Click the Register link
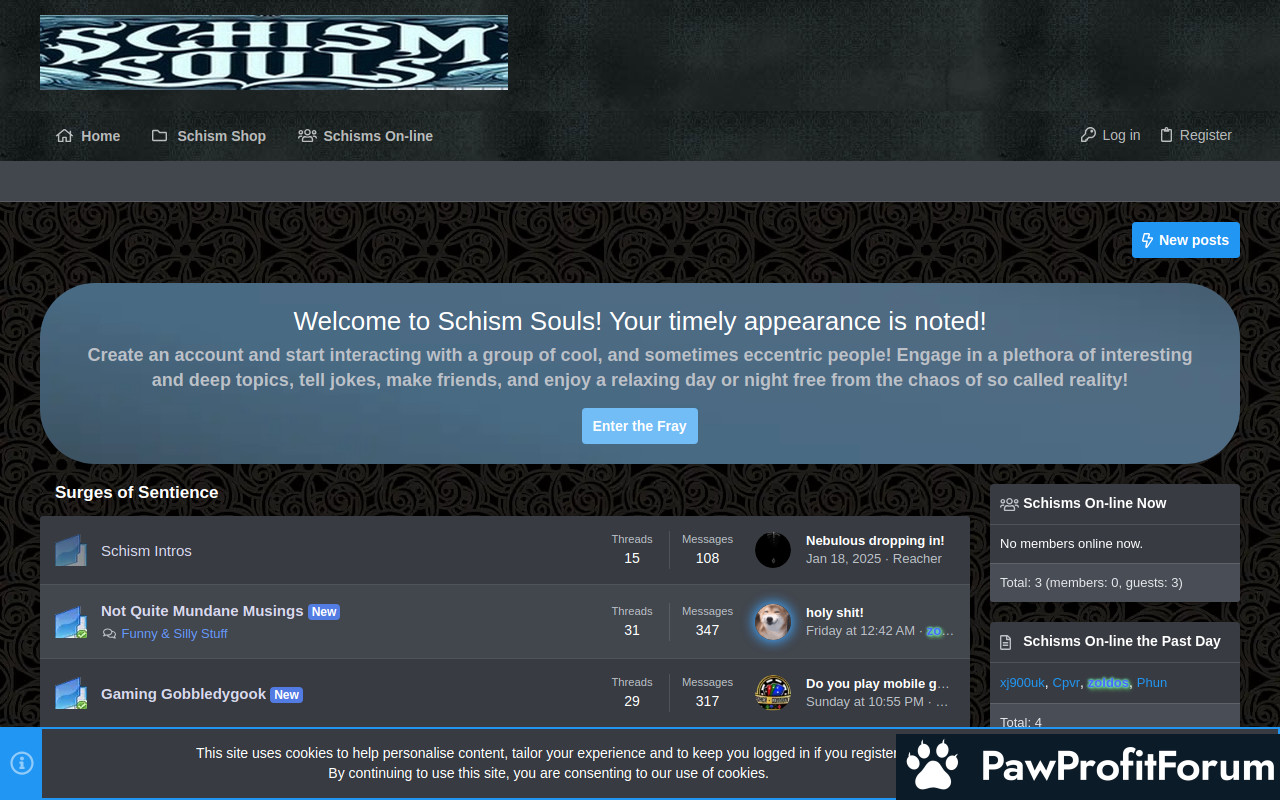Viewport: 1280px width, 800px height. 1195,135
